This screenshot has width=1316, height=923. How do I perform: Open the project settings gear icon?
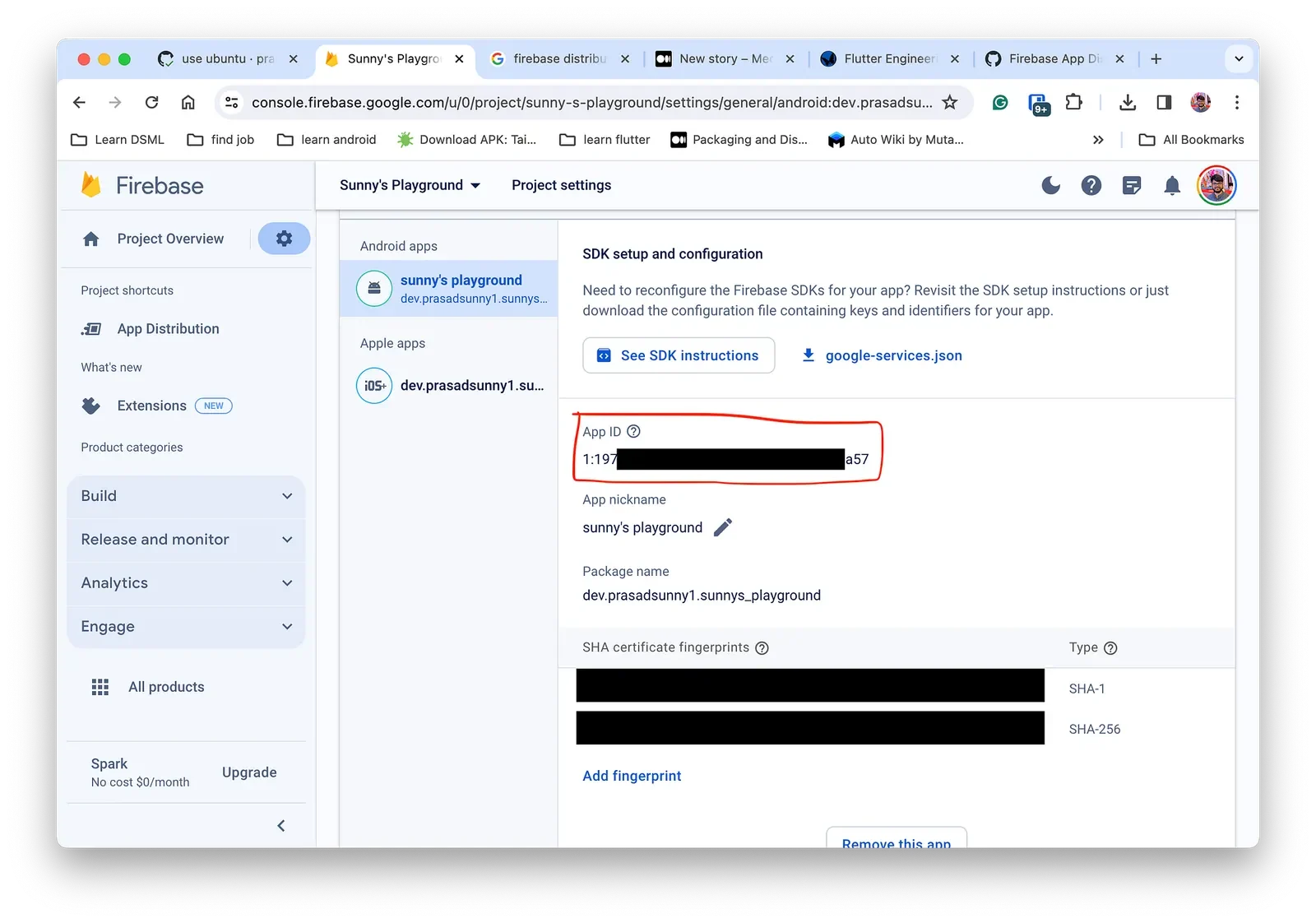(284, 239)
